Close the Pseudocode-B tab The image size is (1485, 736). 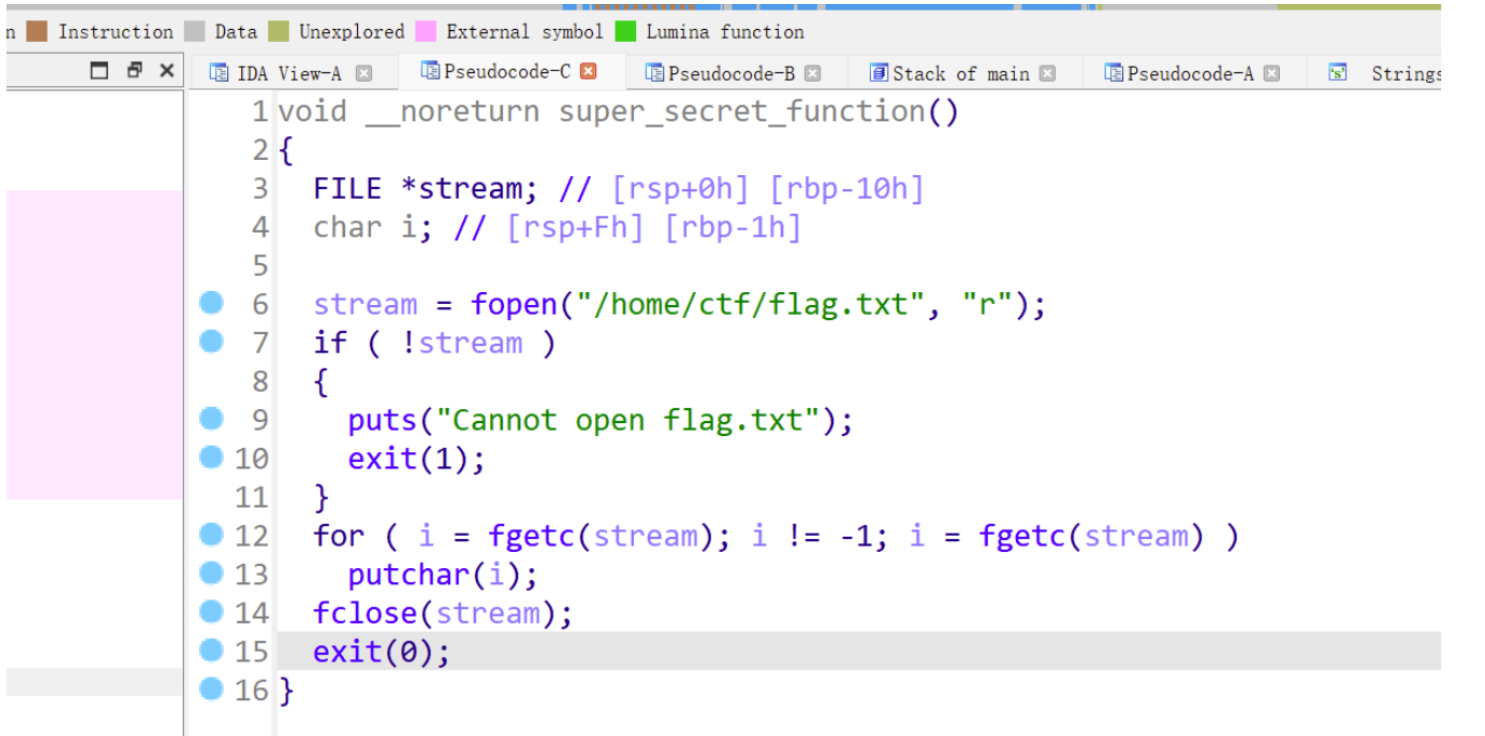[x=812, y=73]
